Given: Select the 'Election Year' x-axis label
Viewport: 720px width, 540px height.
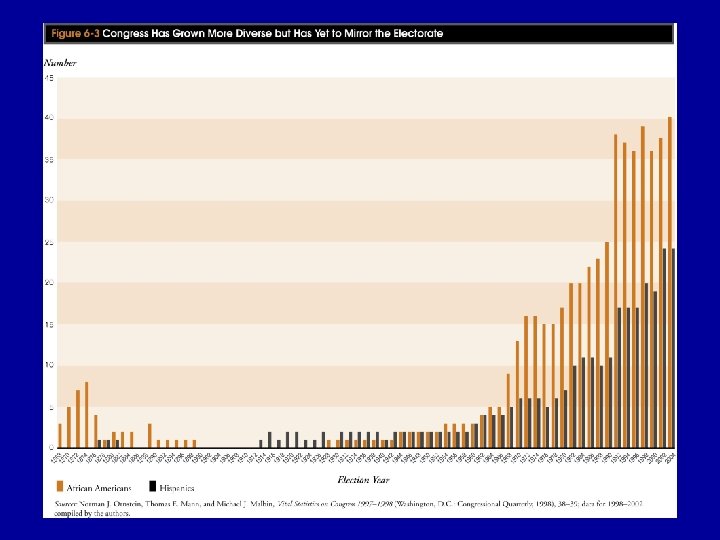Looking at the screenshot, I should 363,480.
